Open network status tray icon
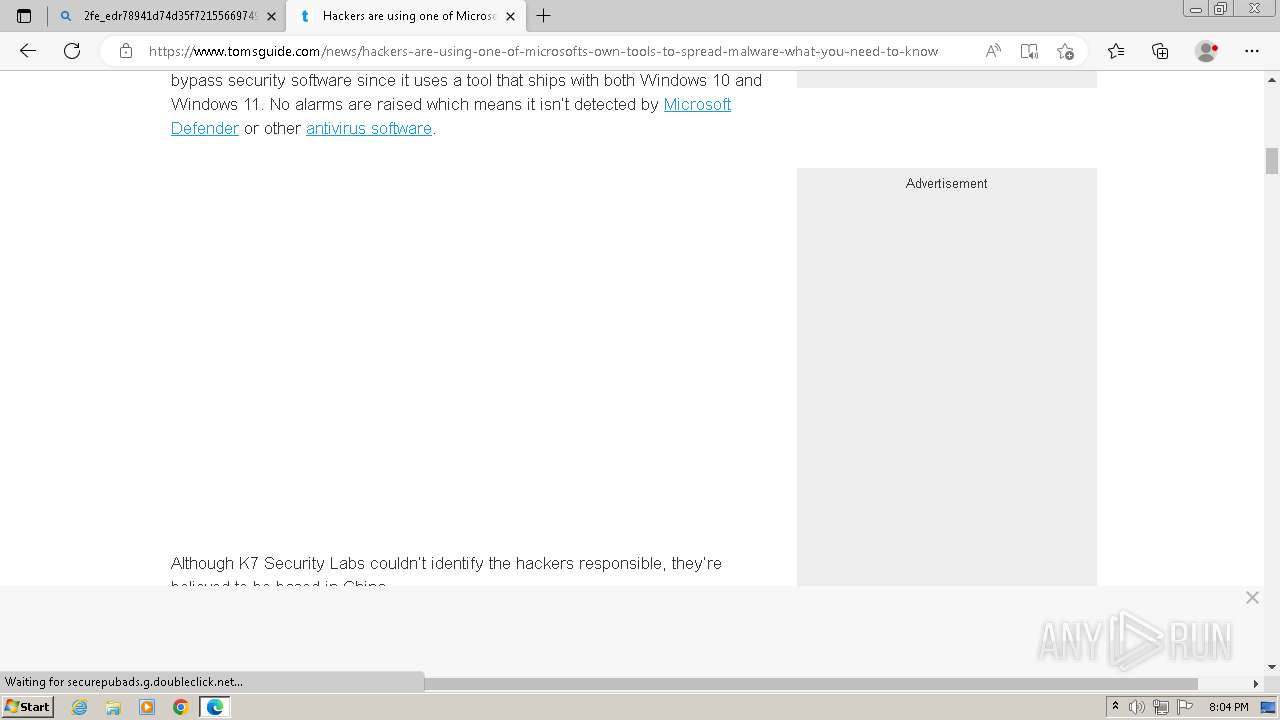1280x720 pixels. coord(1161,707)
